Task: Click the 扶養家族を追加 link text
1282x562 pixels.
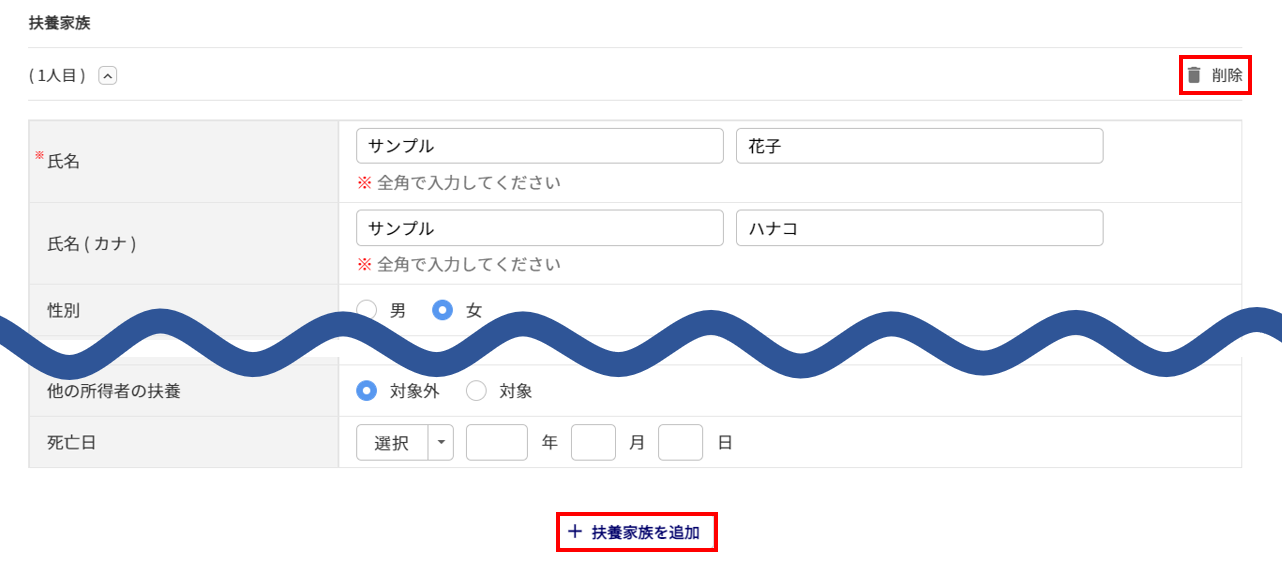Action: pyautogui.click(x=645, y=533)
